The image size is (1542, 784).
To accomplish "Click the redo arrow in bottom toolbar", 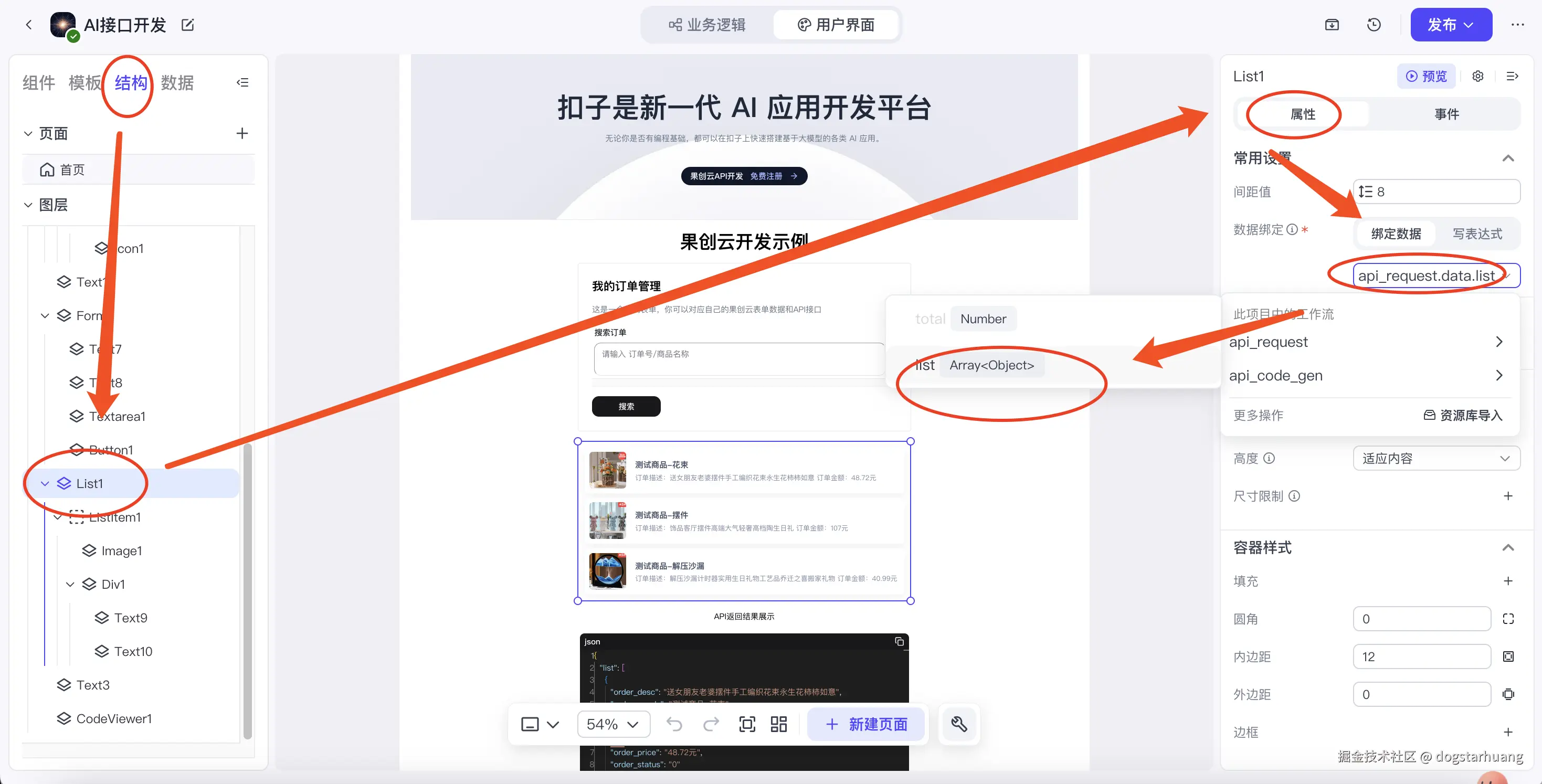I will [711, 724].
